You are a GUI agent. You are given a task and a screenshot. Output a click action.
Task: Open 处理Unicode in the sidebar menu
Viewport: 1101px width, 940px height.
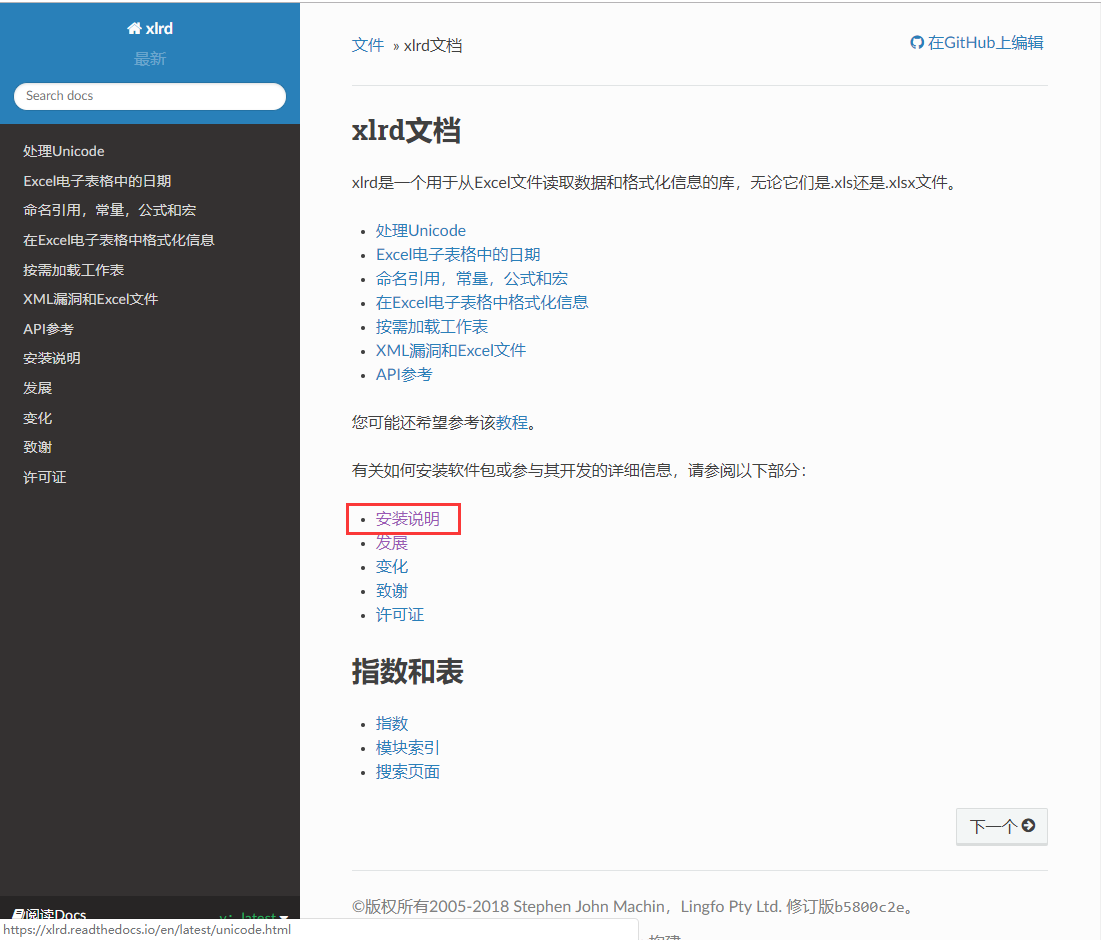pos(64,151)
